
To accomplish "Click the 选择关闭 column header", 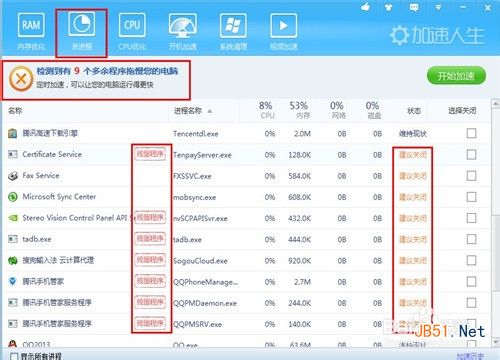I will point(462,111).
